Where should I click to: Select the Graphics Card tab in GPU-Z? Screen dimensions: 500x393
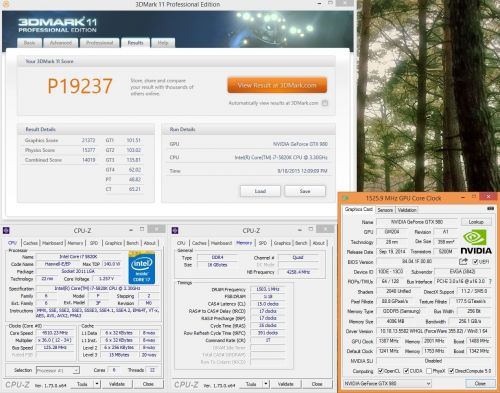358,209
